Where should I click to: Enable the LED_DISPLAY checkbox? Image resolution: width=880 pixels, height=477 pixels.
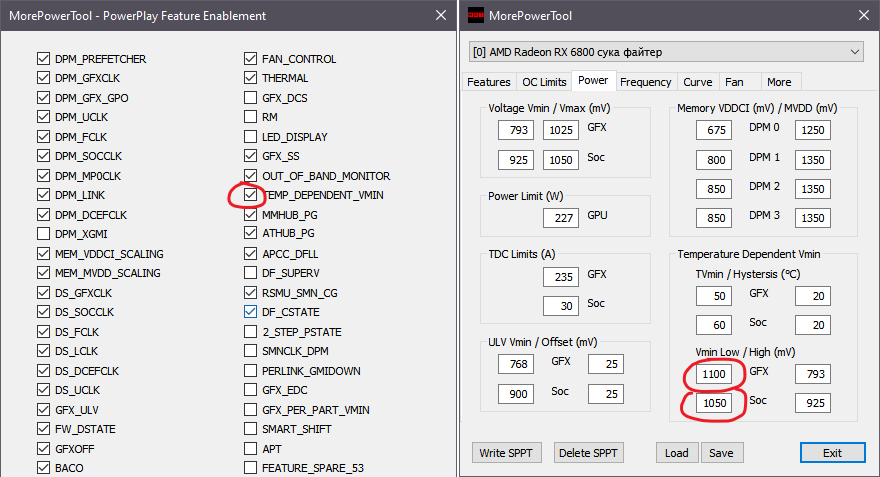tap(250, 136)
